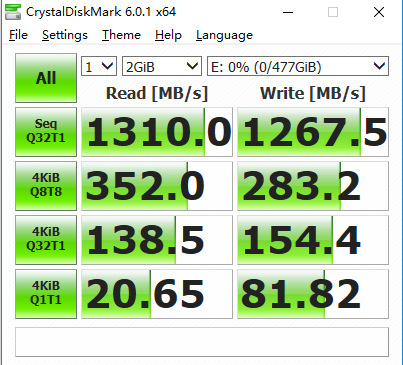Open the drive selector showing E: 0%
Viewport: 403px width, 365px height.
click(298, 66)
